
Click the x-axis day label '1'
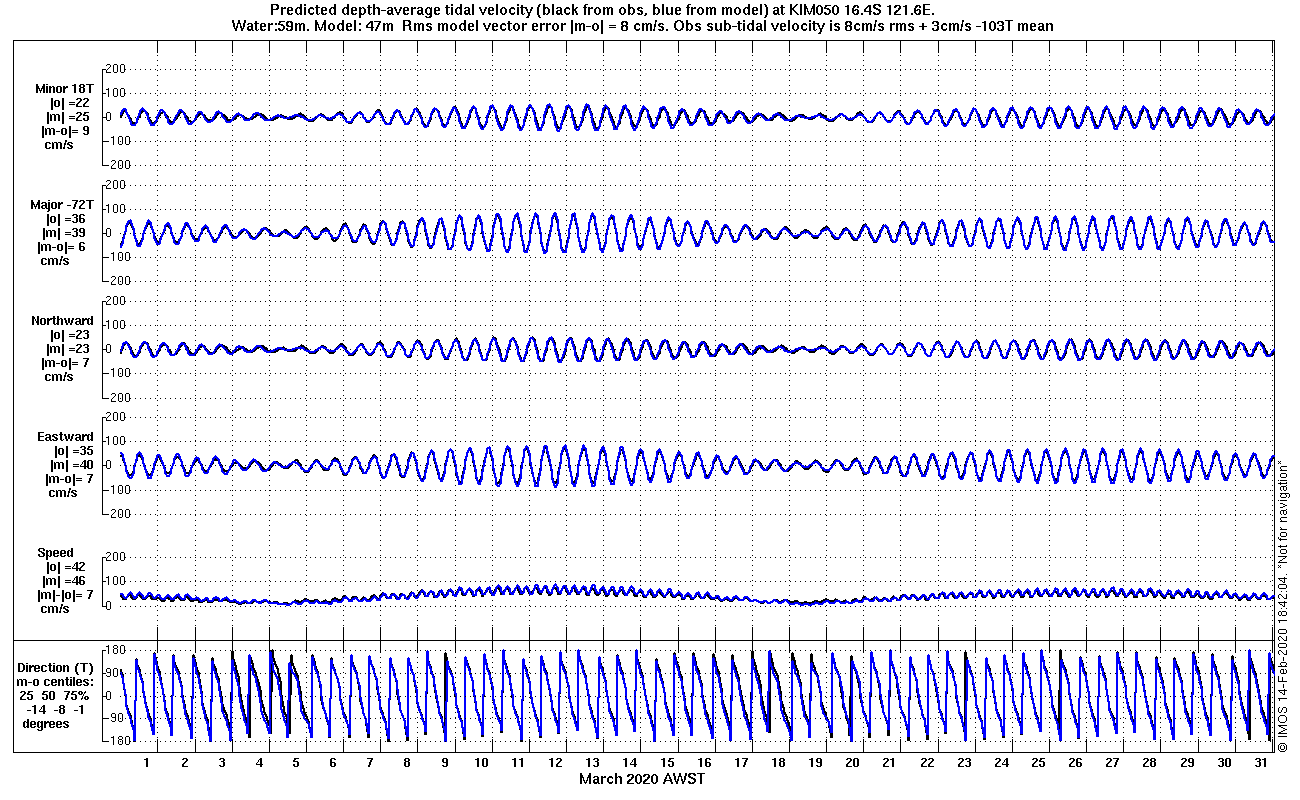click(146, 763)
